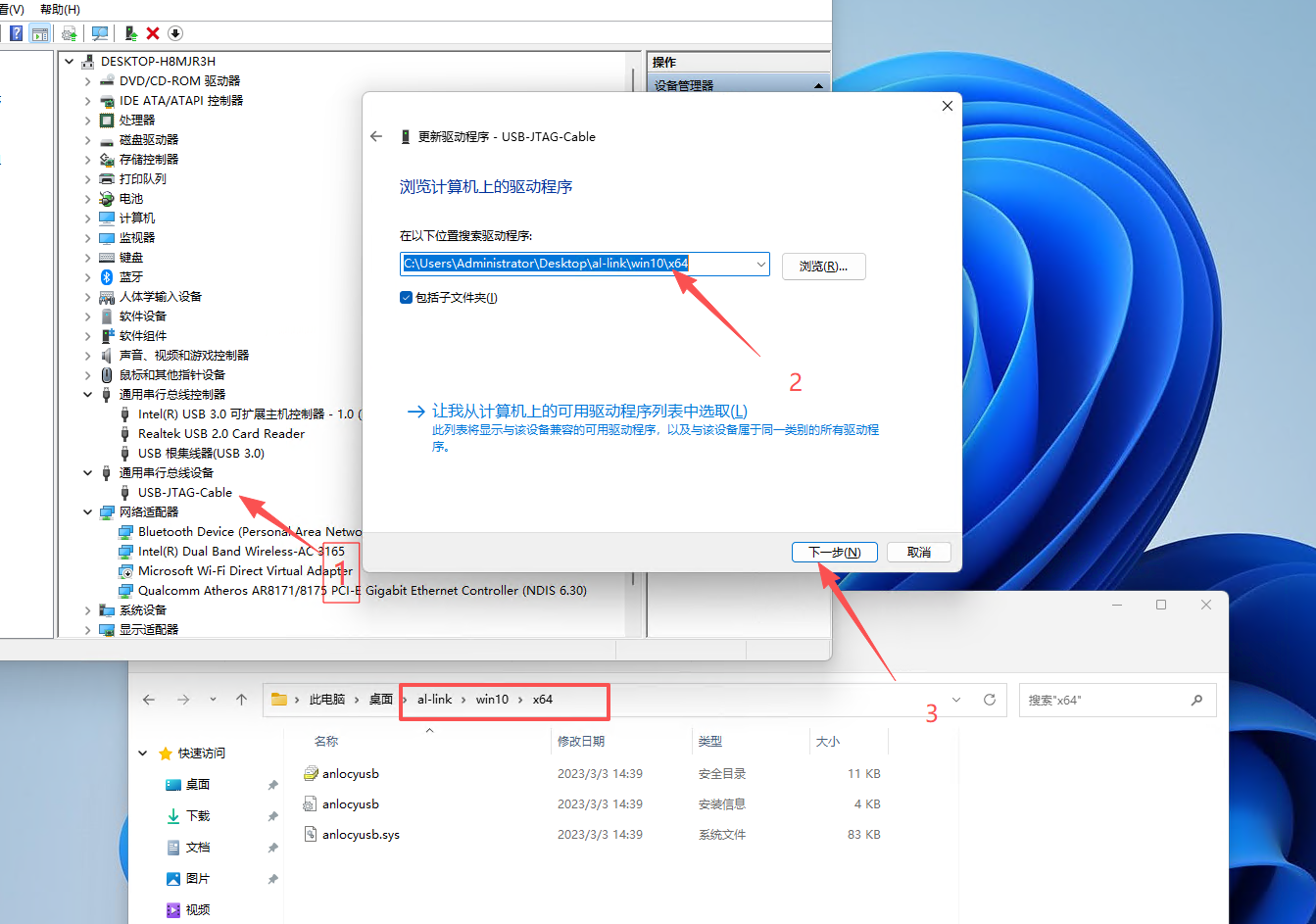Click the printer icon beside 打印队列

[107, 179]
